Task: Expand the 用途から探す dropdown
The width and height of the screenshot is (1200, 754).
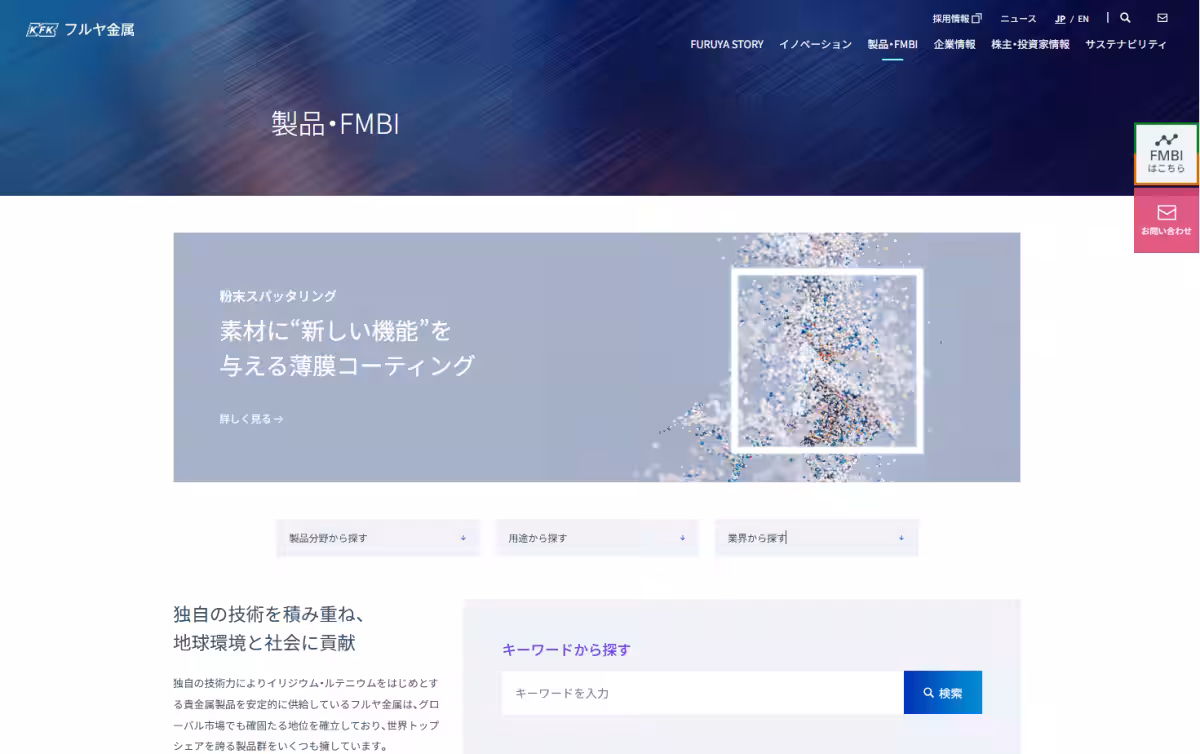Action: [x=597, y=538]
